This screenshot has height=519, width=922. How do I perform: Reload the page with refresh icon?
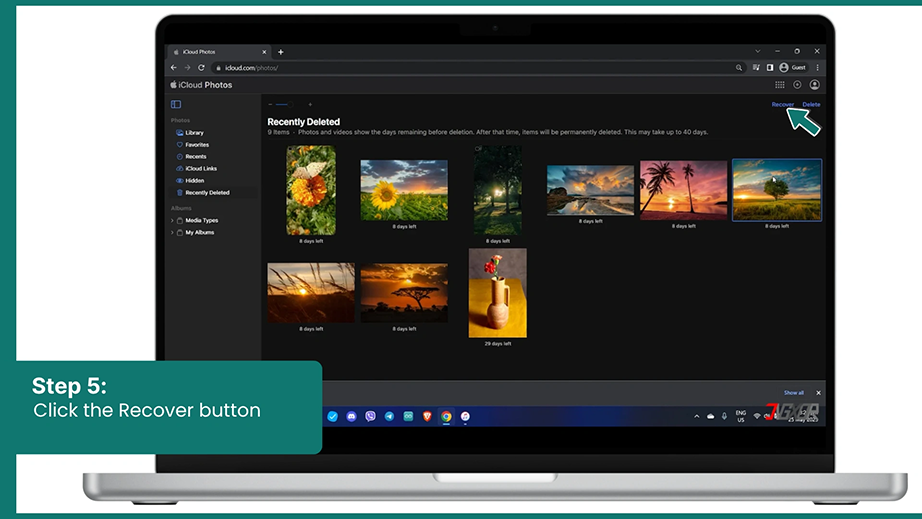pos(201,68)
